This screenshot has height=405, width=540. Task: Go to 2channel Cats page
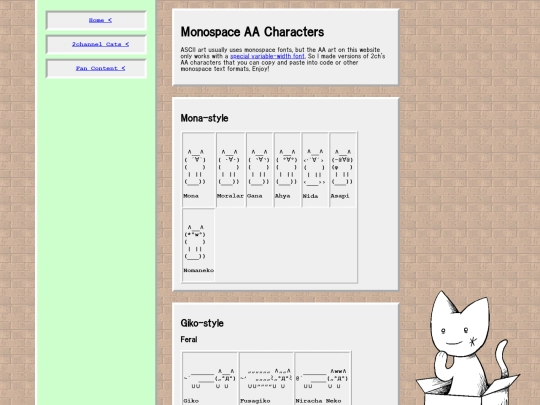(x=100, y=44)
